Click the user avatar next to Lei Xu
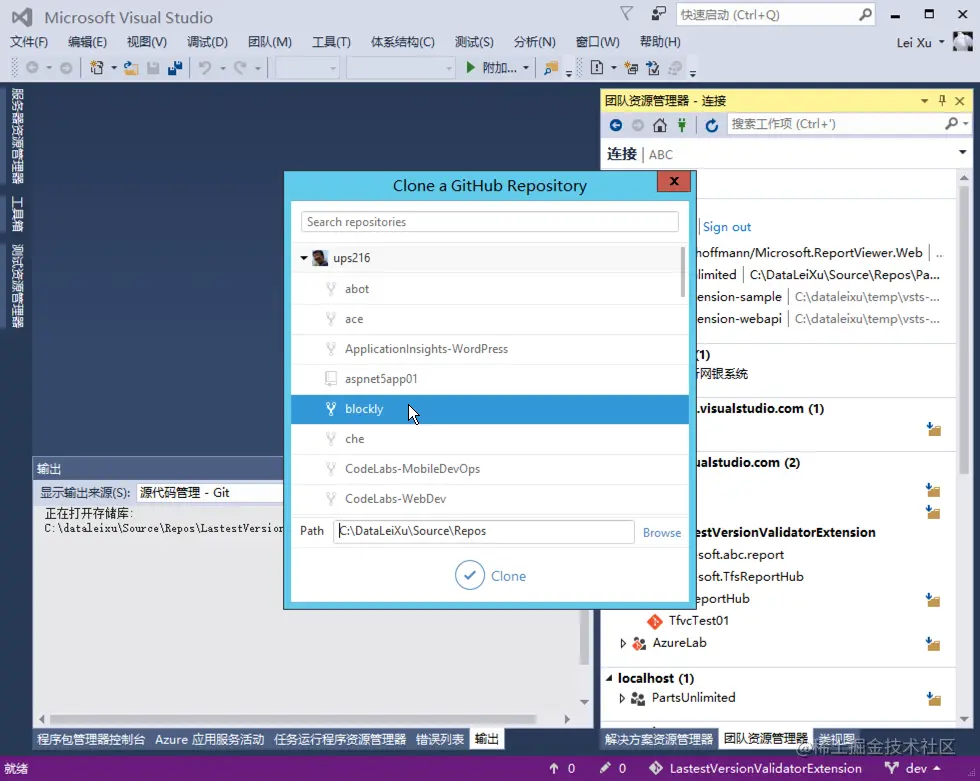Image resolution: width=980 pixels, height=781 pixels. (962, 42)
